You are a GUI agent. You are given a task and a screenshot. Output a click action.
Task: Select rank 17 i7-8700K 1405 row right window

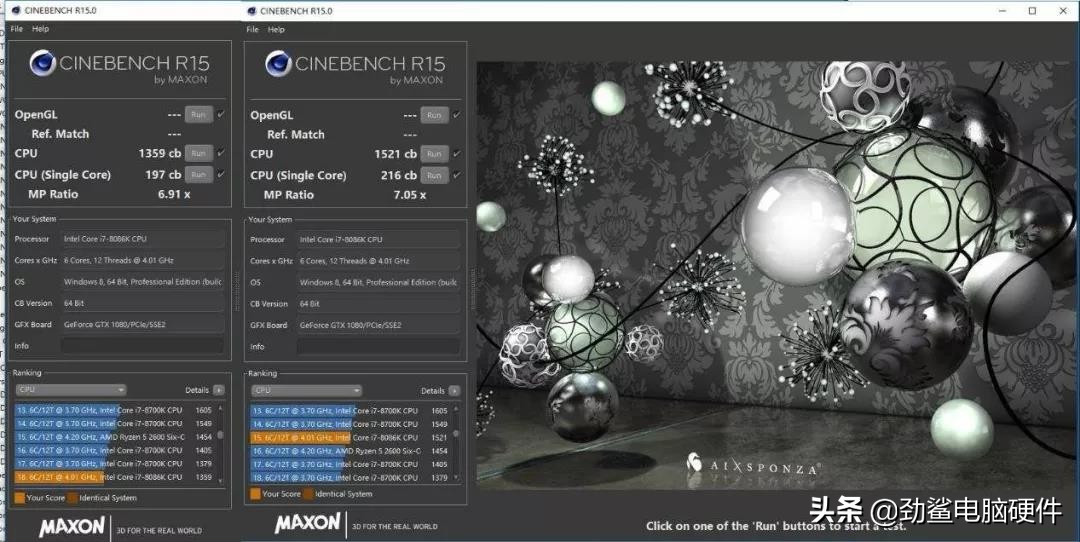(350, 464)
